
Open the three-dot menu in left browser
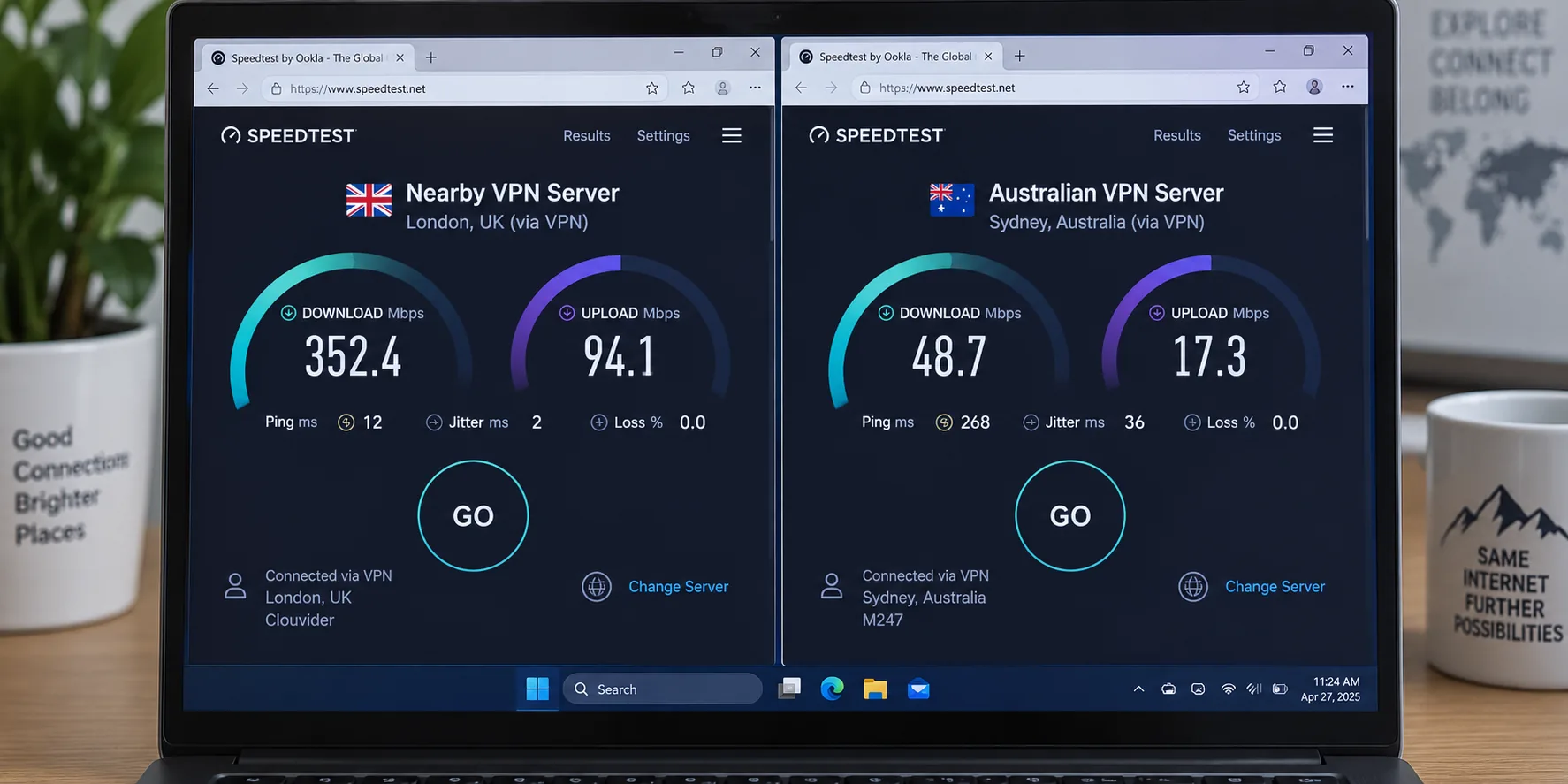(x=755, y=88)
